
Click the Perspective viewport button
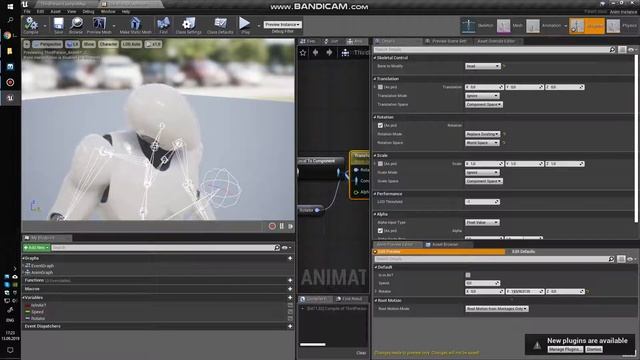(x=48, y=44)
